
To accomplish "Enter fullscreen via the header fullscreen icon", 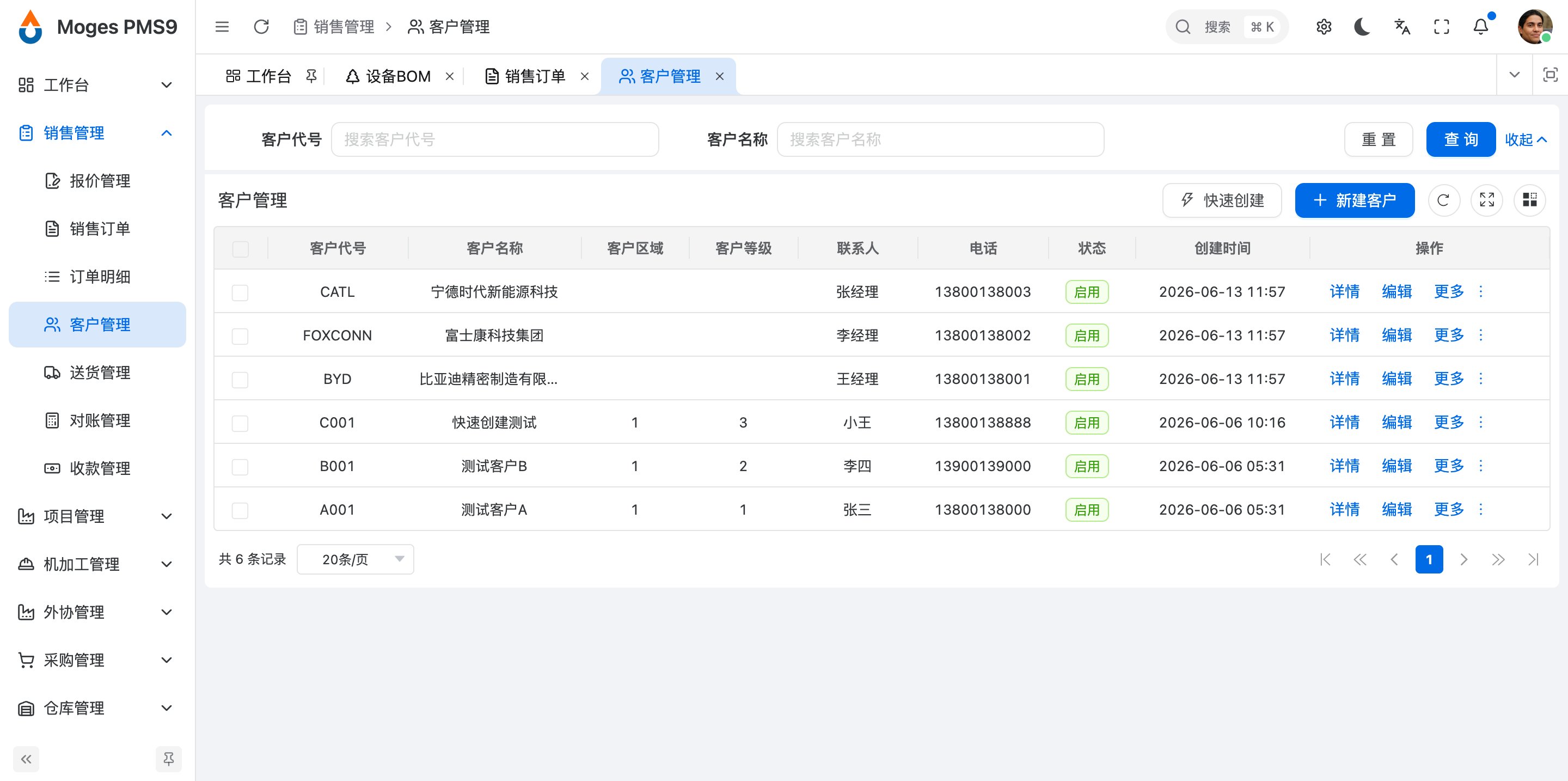I will tap(1441, 27).
